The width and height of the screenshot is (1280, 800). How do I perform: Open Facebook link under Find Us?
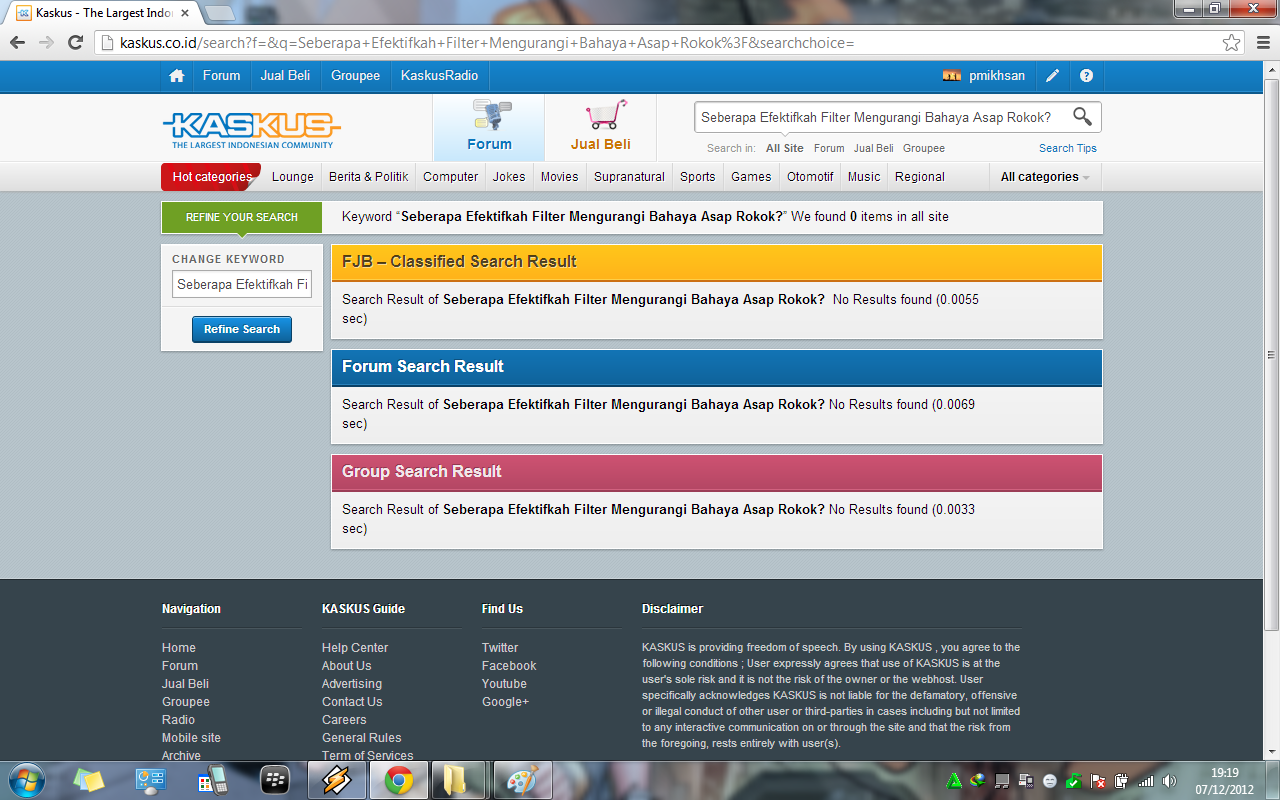click(509, 666)
